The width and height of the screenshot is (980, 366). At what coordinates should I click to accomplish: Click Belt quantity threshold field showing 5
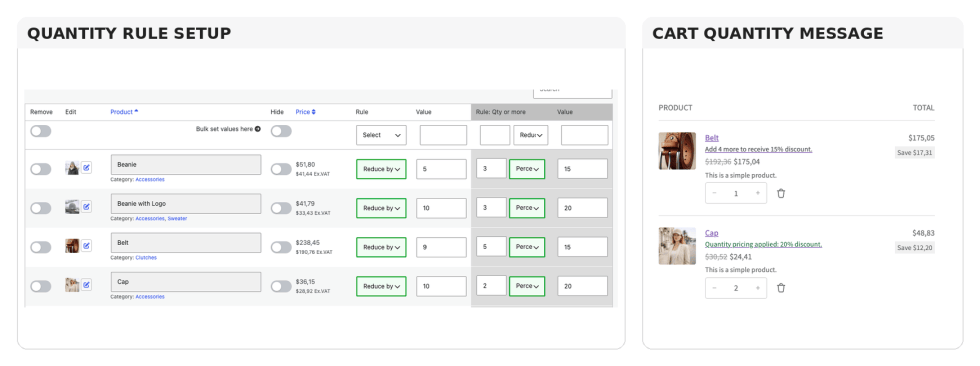click(x=491, y=247)
